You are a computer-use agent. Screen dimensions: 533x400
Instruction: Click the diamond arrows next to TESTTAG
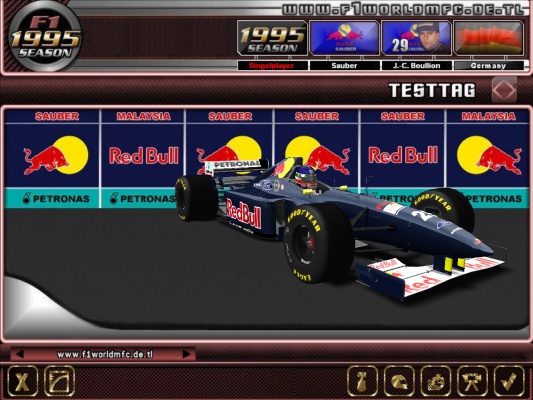point(504,90)
